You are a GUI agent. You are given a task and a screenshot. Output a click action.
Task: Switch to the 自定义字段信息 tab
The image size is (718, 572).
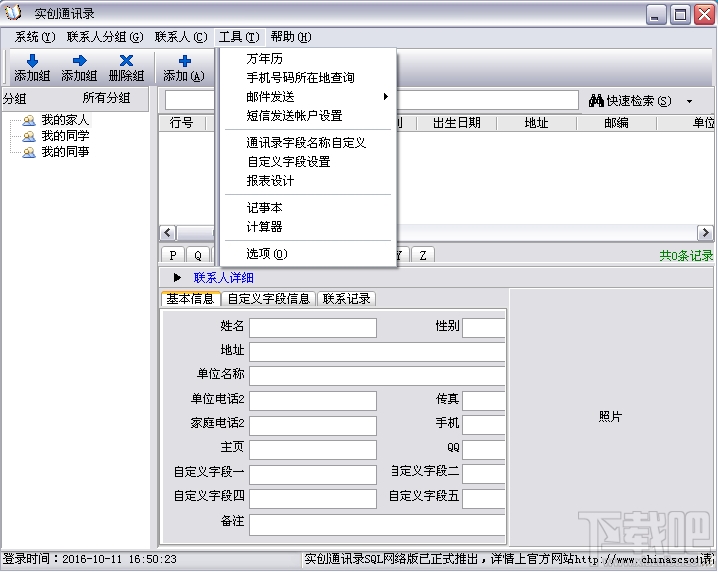(x=269, y=299)
